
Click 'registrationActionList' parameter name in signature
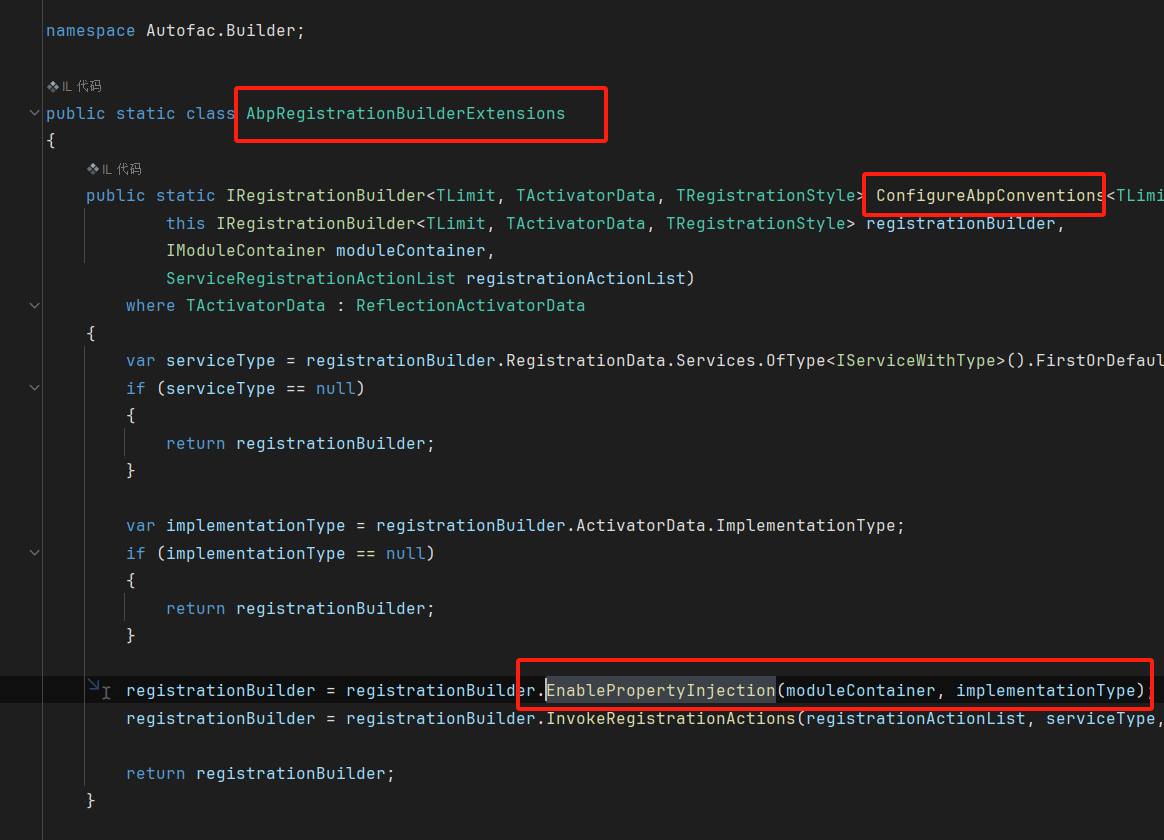click(575, 278)
